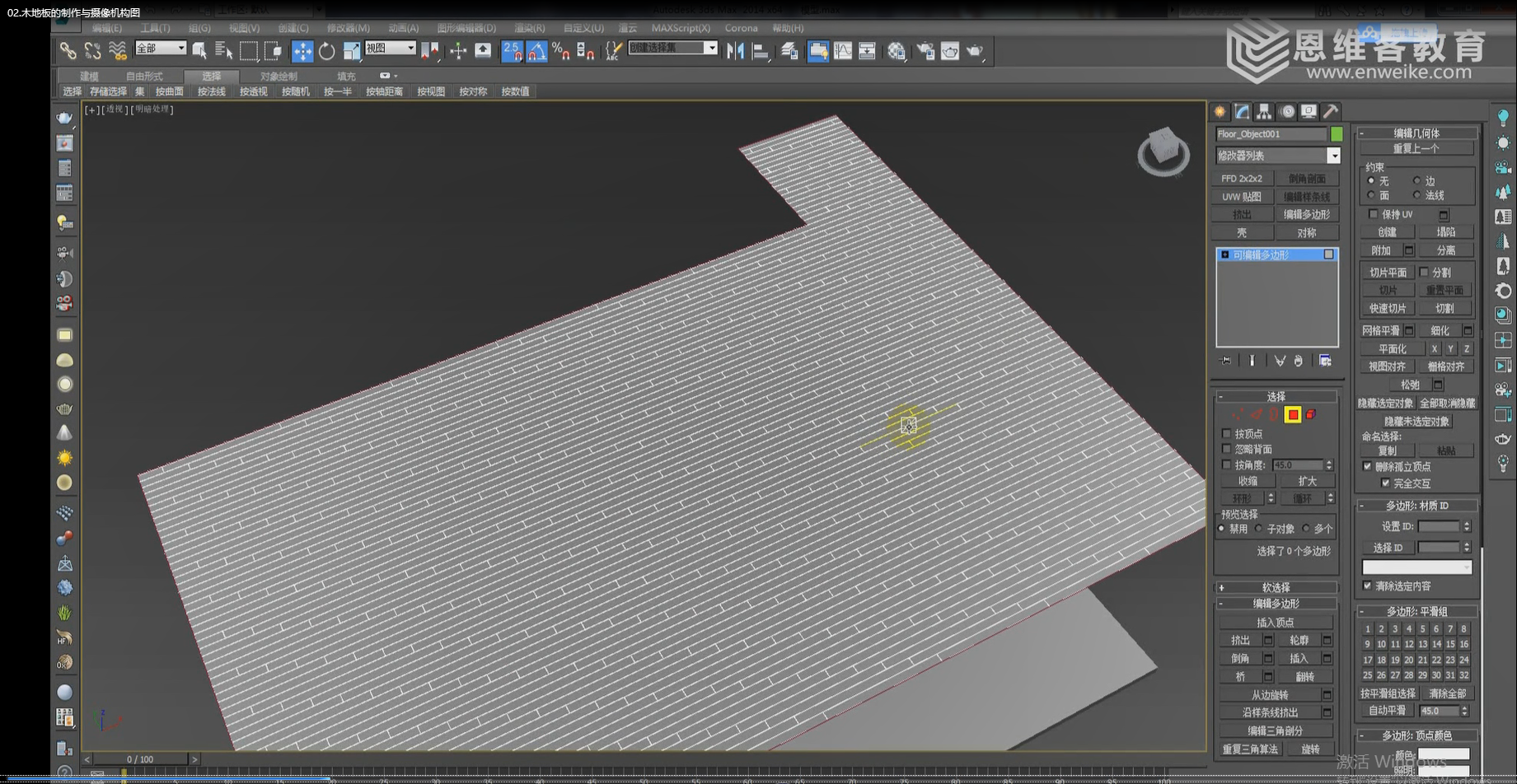Open Material Editor sphere icon
The image size is (1517, 784).
tap(896, 51)
